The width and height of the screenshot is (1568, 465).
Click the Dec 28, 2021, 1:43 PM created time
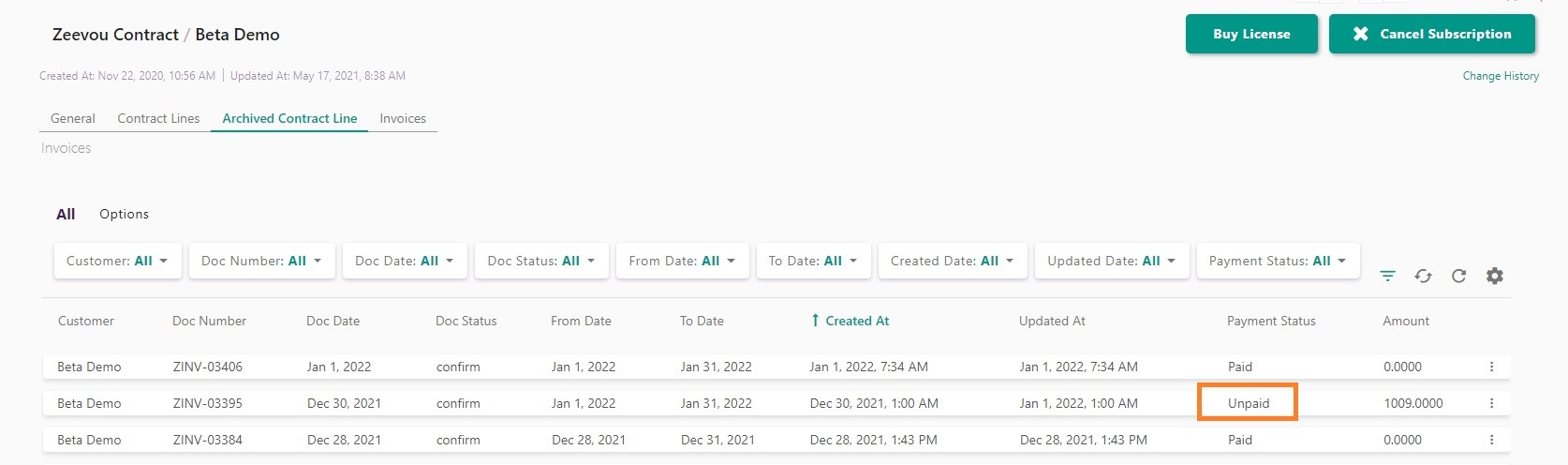873,440
